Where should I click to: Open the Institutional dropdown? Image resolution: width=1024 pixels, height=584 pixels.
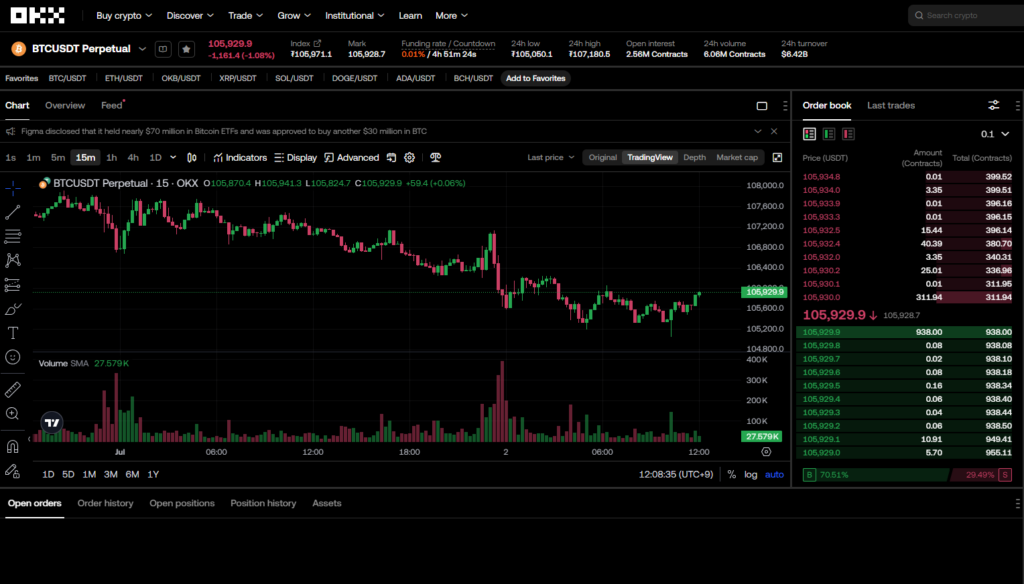pos(355,16)
